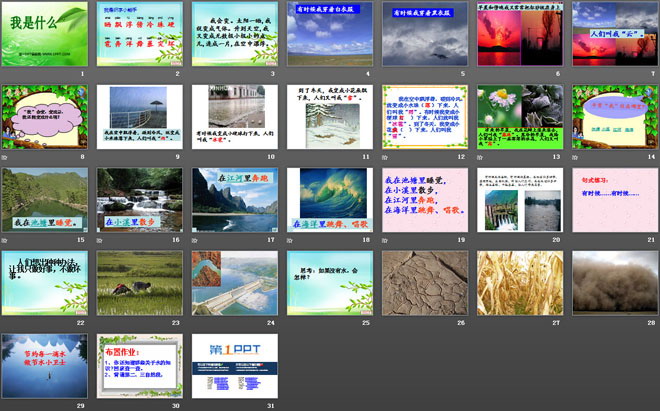660x411 pixels.
Task: Click slide 9 showing the rainy pier
Action: [138, 115]
